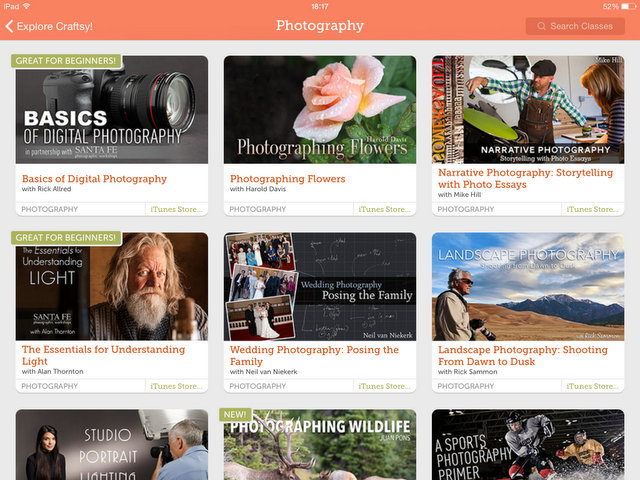Click the Basics of Digital Photography title
The width and height of the screenshot is (640, 480).
tap(94, 179)
